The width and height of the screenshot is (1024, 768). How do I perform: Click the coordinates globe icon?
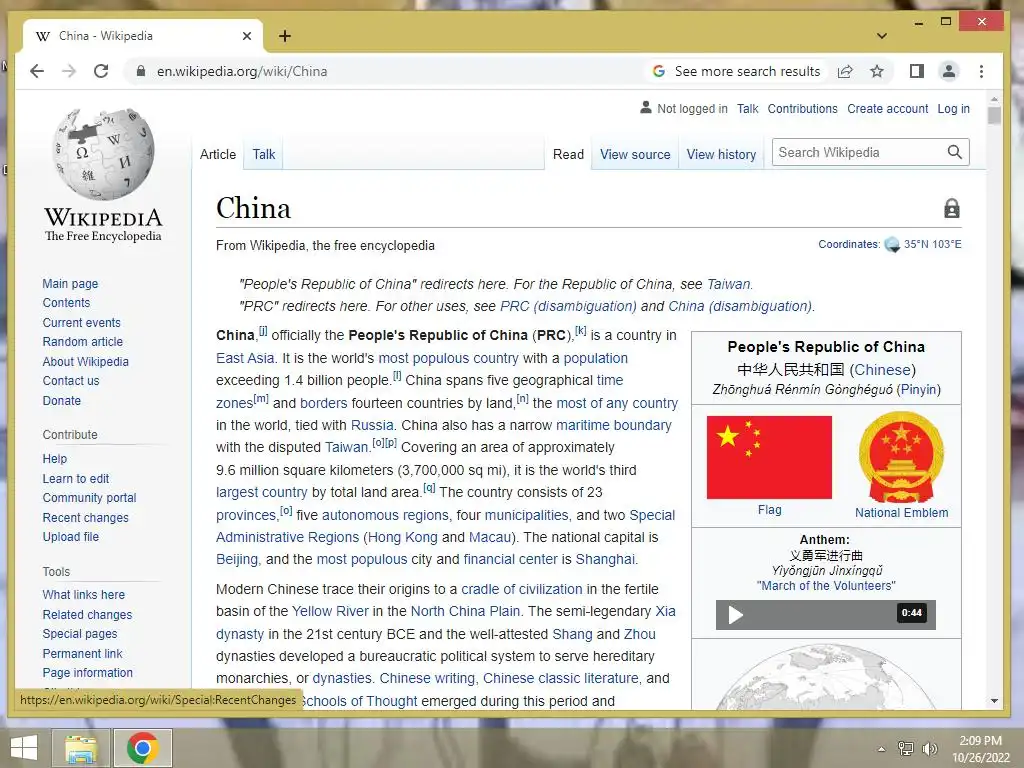(x=892, y=245)
